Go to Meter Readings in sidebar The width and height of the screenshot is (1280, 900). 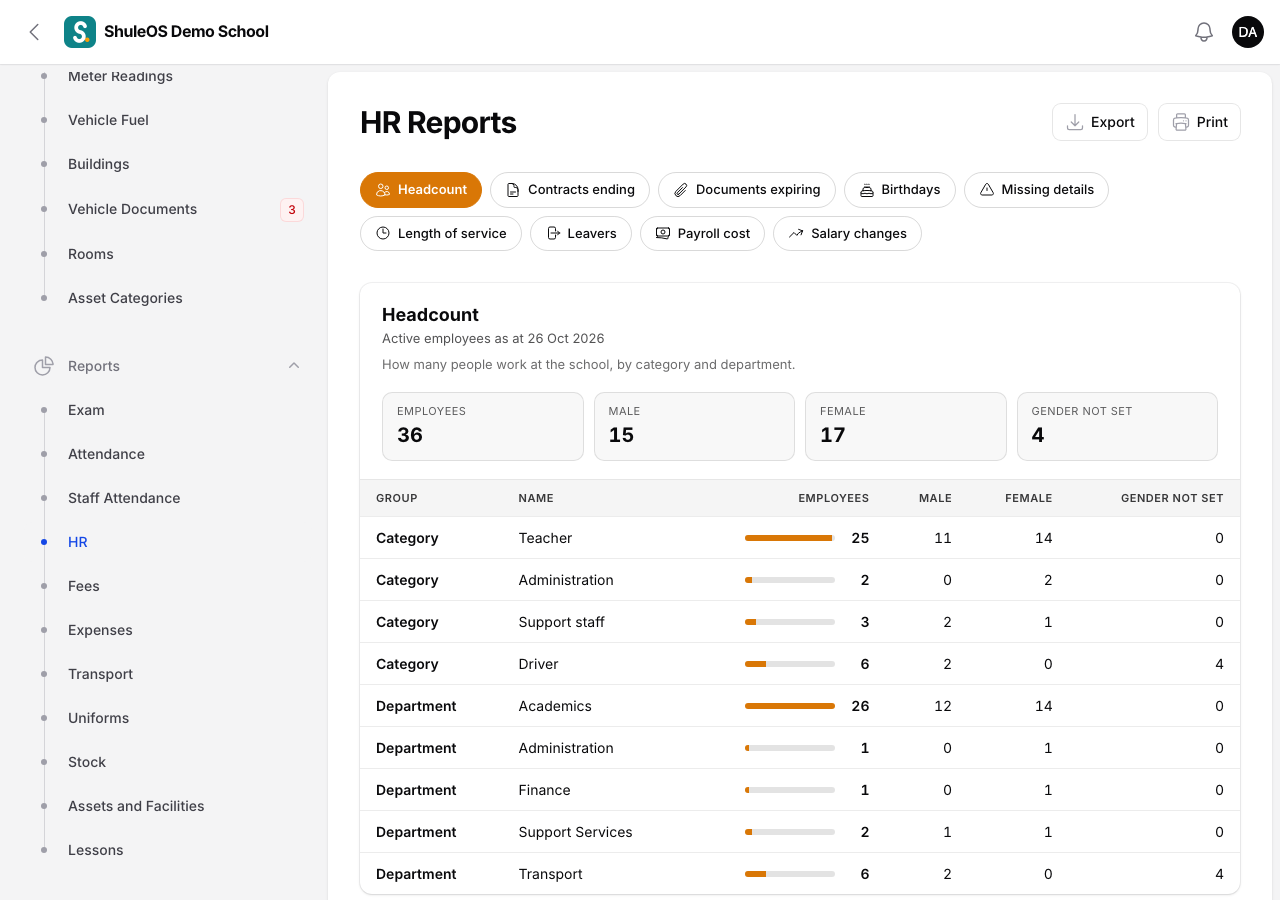(120, 76)
